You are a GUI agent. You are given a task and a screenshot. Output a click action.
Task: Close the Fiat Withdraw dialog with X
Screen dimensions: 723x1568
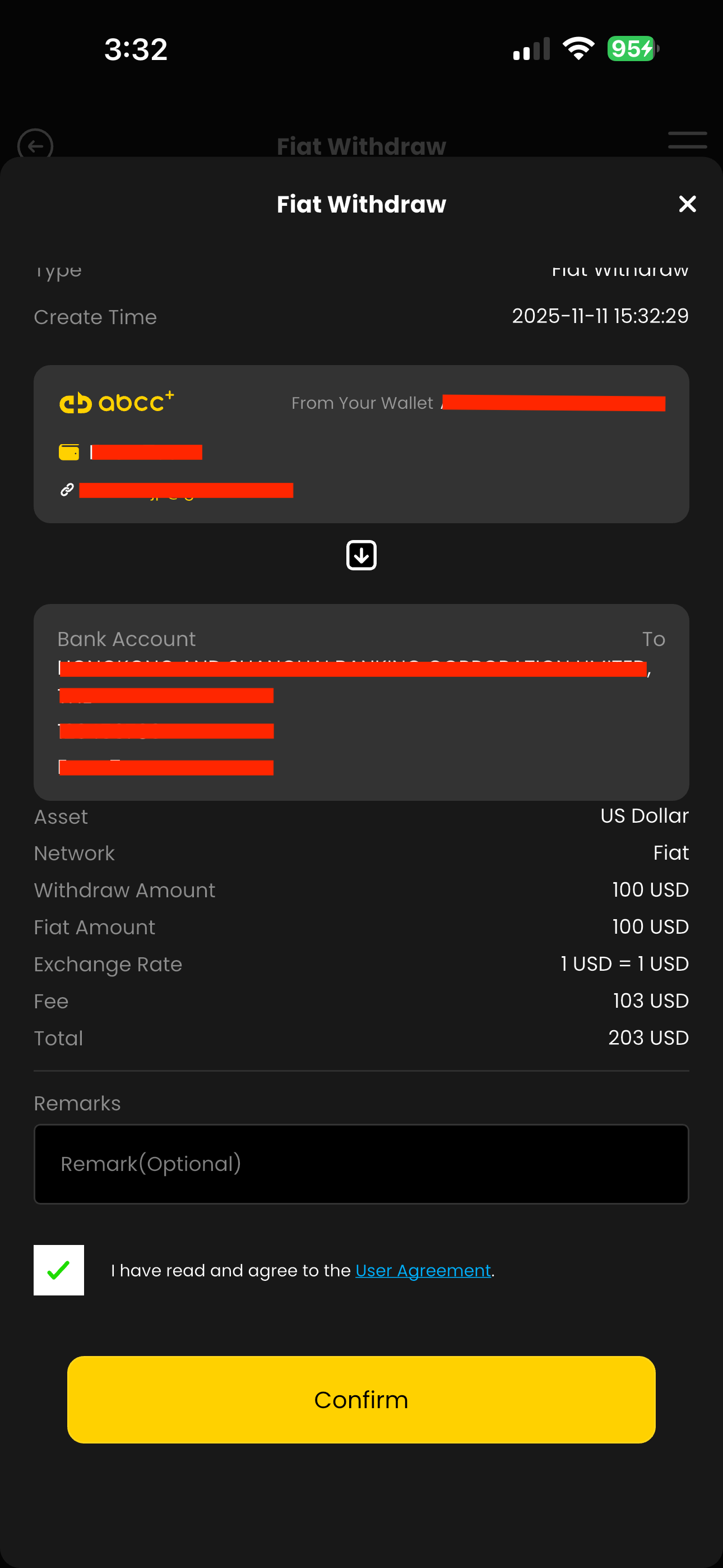[687, 204]
